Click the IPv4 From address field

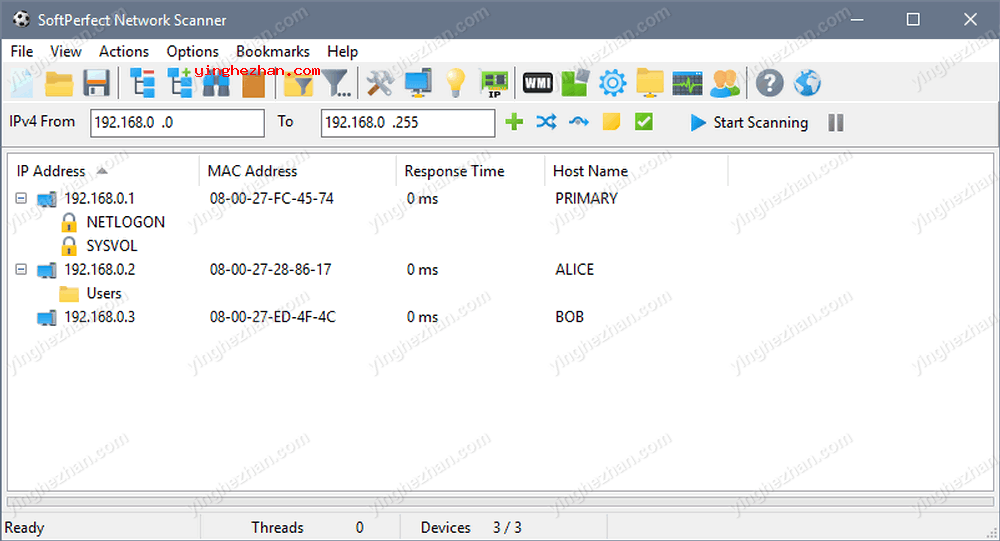(177, 123)
